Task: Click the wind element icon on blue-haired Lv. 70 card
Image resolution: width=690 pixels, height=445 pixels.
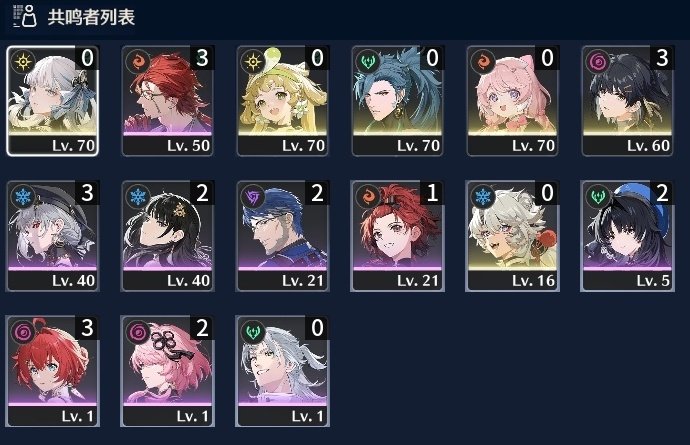Action: pos(368,61)
